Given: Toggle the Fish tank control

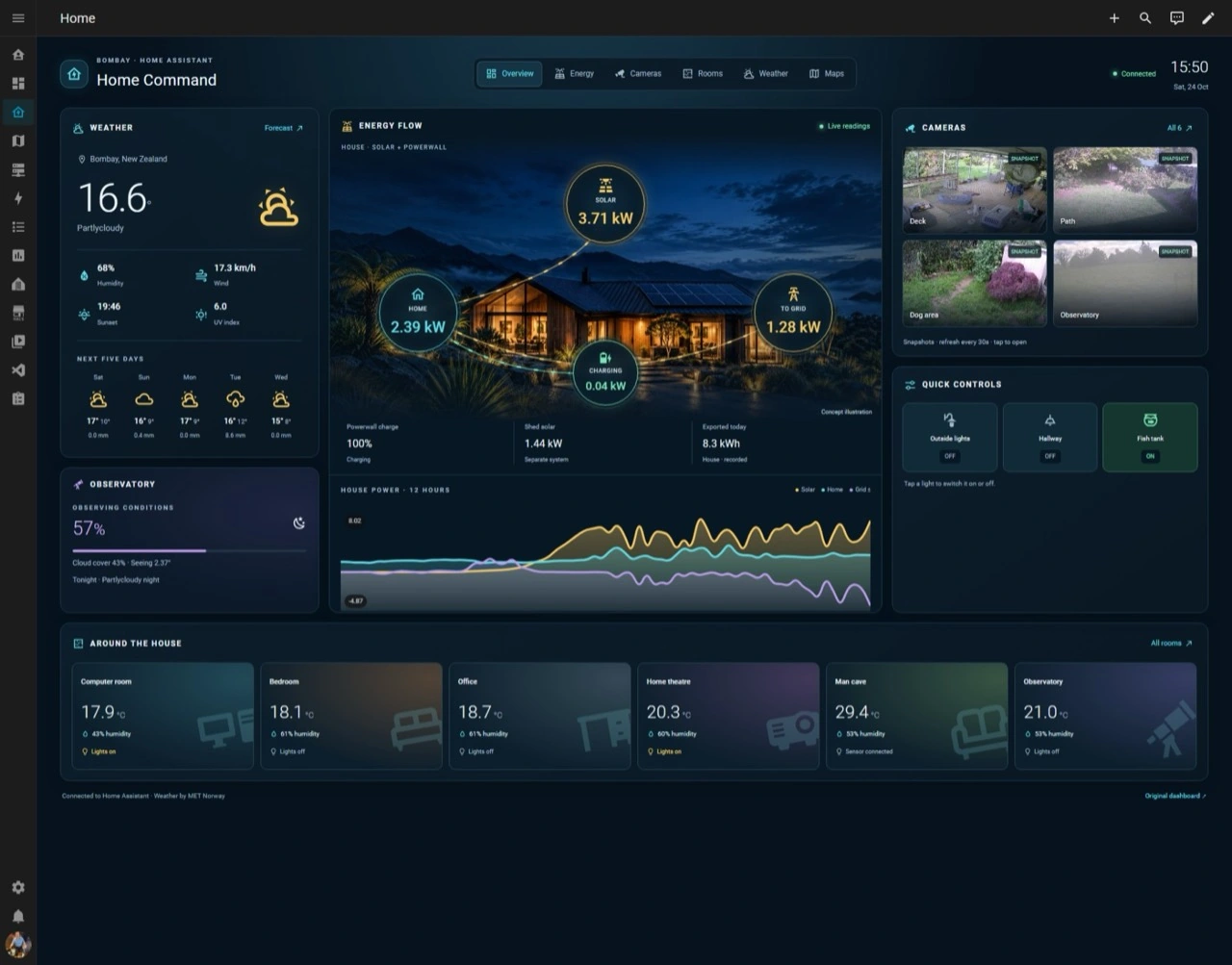Looking at the screenshot, I should pyautogui.click(x=1150, y=437).
